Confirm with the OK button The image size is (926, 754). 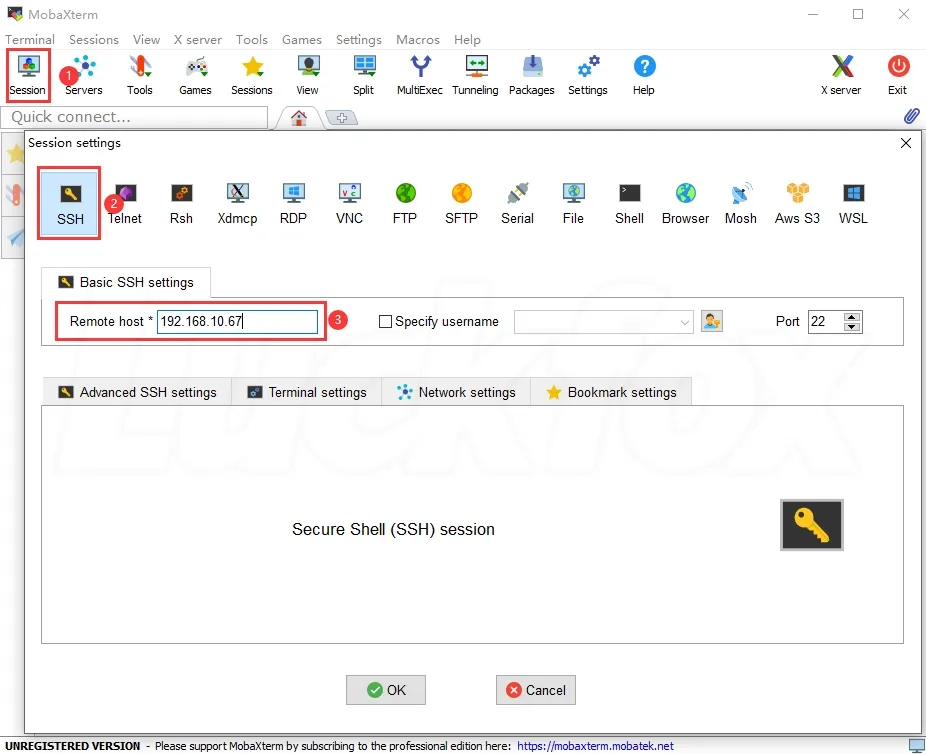tap(386, 690)
